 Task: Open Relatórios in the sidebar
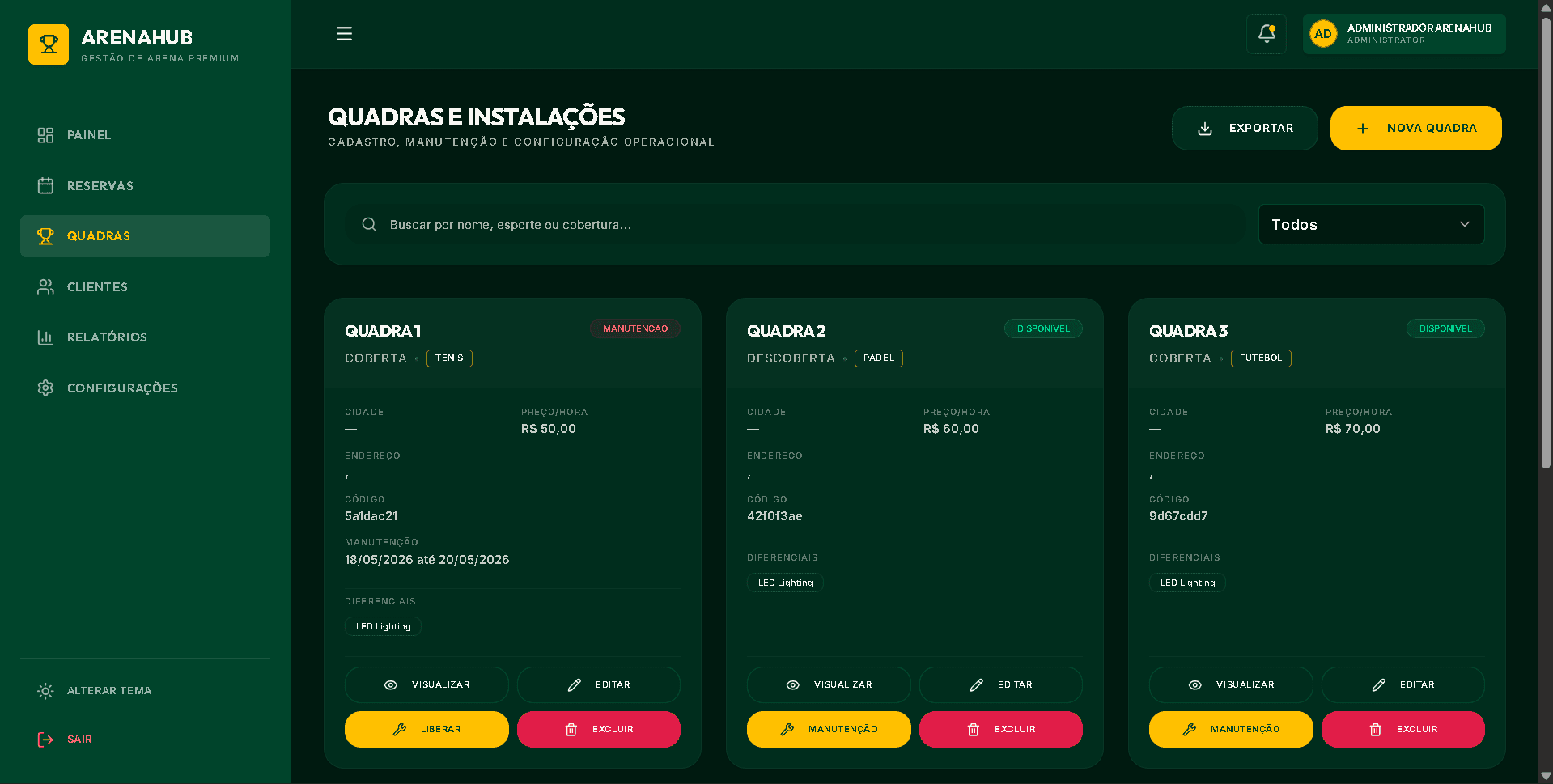pos(146,337)
